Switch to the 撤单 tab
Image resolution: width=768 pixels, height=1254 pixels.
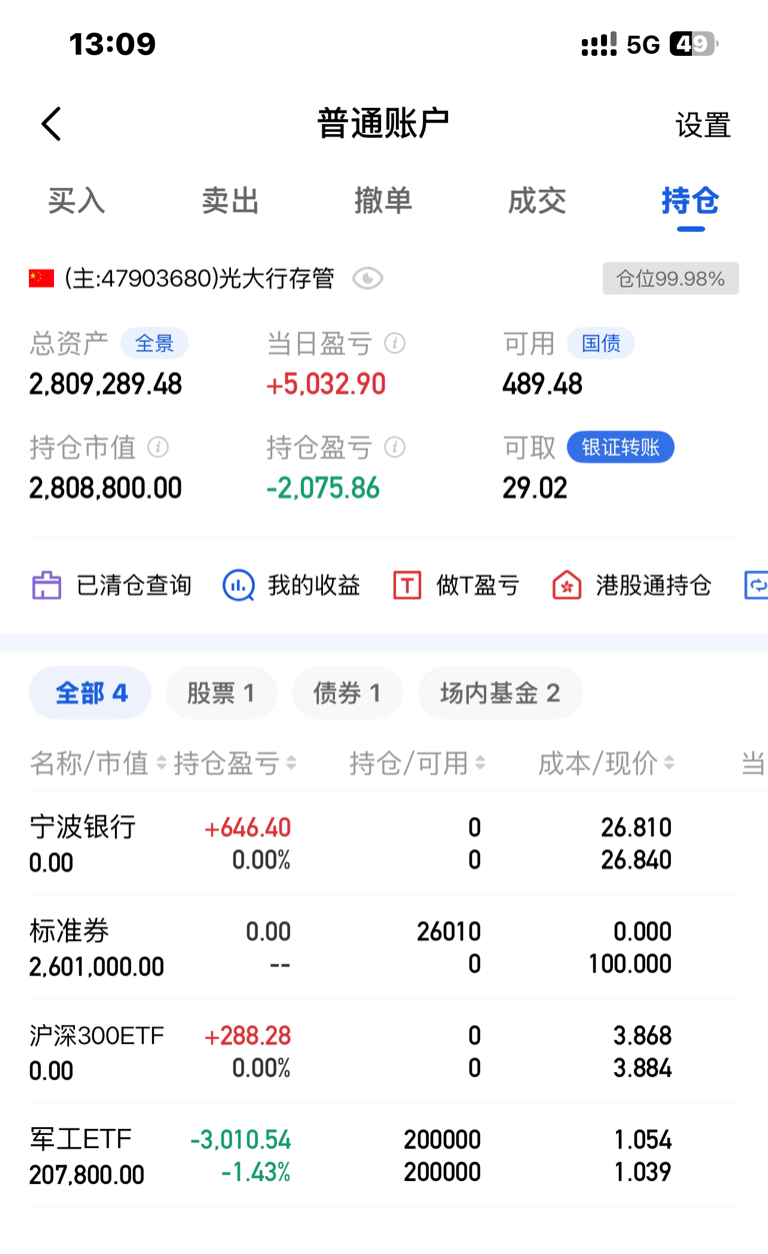point(383,200)
